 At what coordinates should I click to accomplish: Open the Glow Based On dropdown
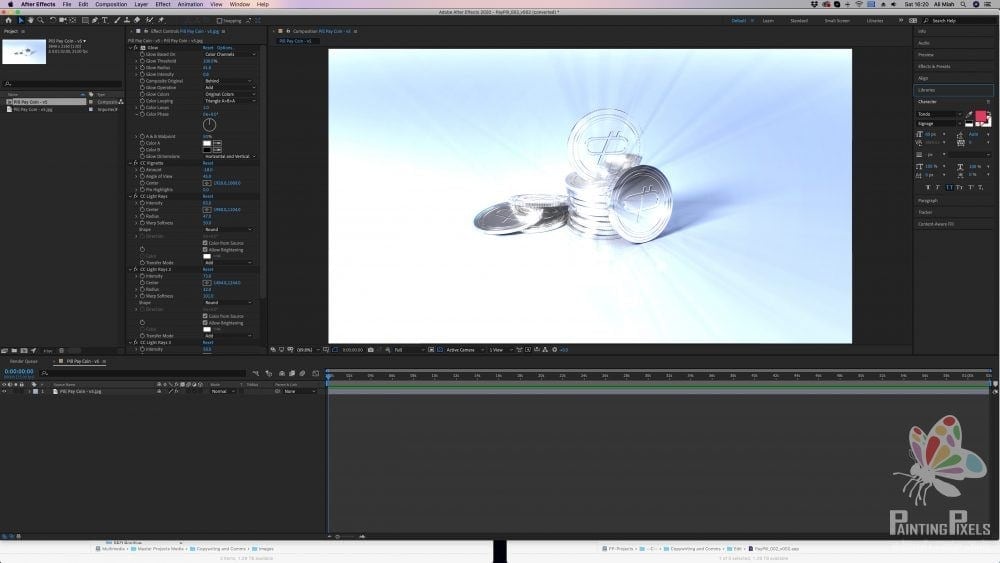[x=229, y=54]
